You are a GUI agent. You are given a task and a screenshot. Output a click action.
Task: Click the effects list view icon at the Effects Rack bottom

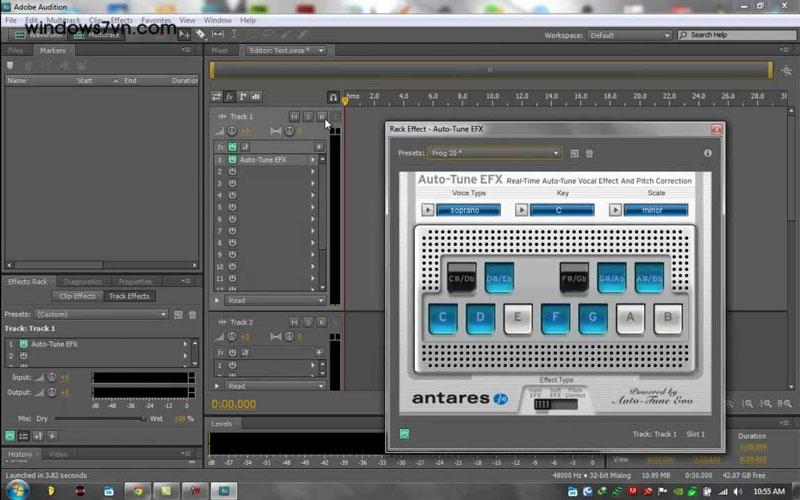[x=23, y=436]
